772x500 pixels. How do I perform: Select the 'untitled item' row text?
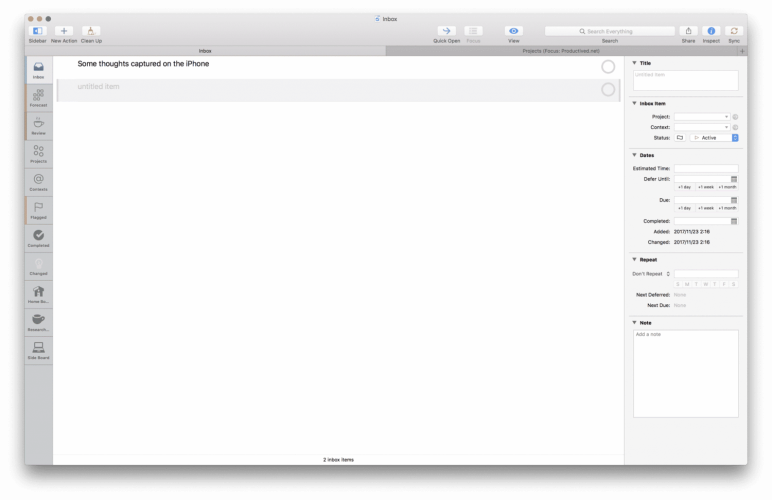(x=98, y=87)
